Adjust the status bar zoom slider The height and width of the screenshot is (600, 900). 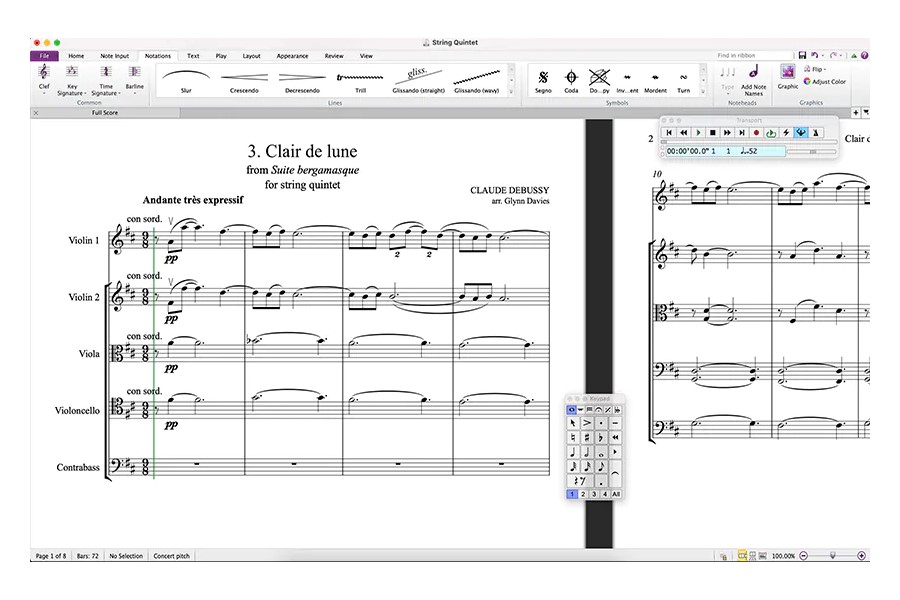(832, 556)
